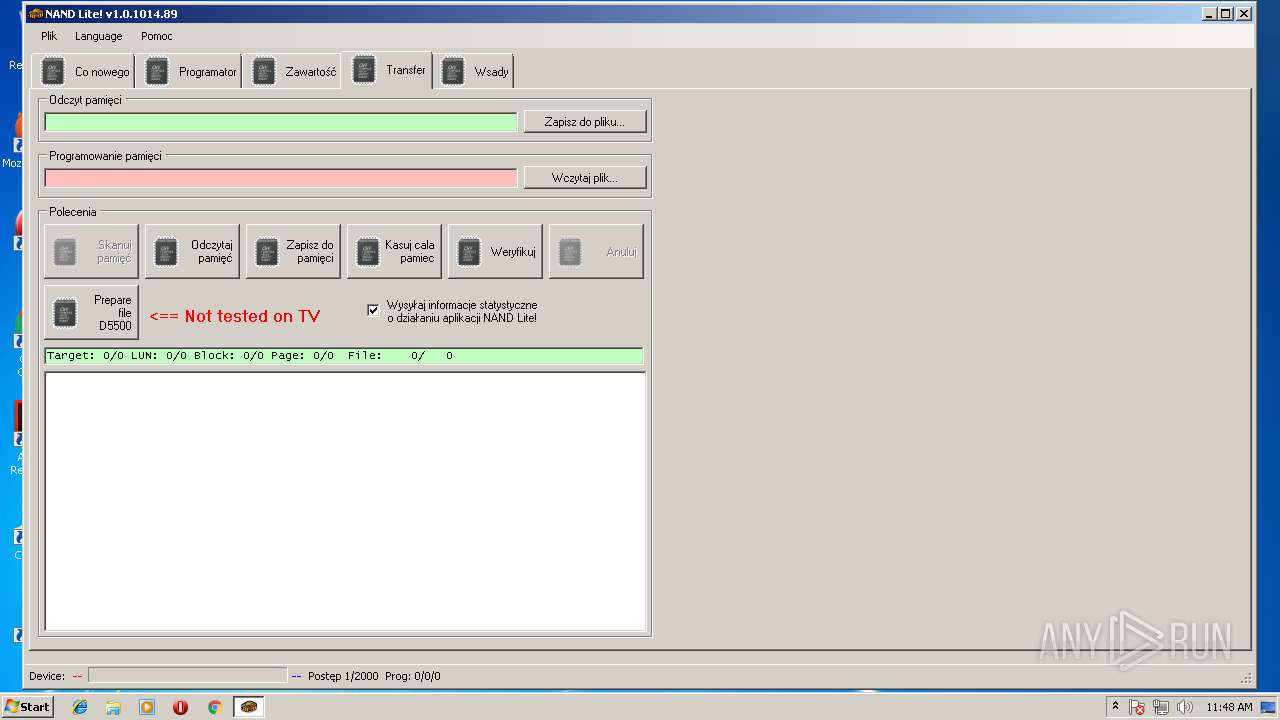Click the NAND Lite taskbar button
Image resolution: width=1280 pixels, height=720 pixels.
(249, 707)
